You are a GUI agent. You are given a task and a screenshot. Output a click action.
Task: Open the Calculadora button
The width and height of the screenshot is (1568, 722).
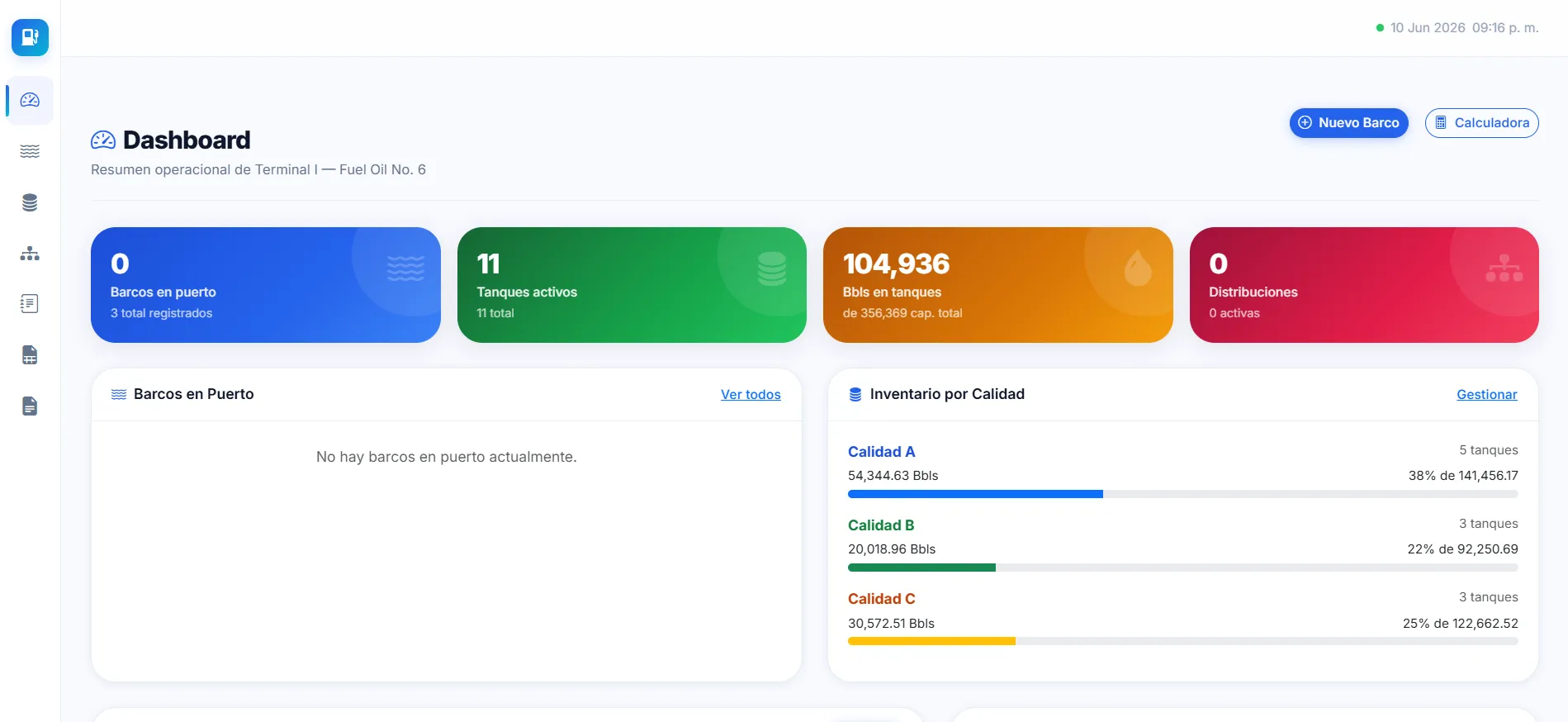(1481, 123)
